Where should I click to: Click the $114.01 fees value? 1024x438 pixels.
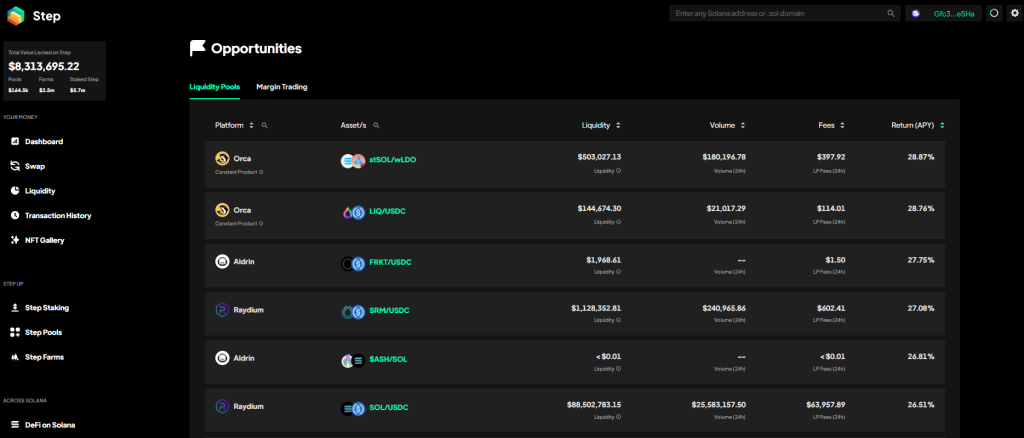pyautogui.click(x=831, y=209)
